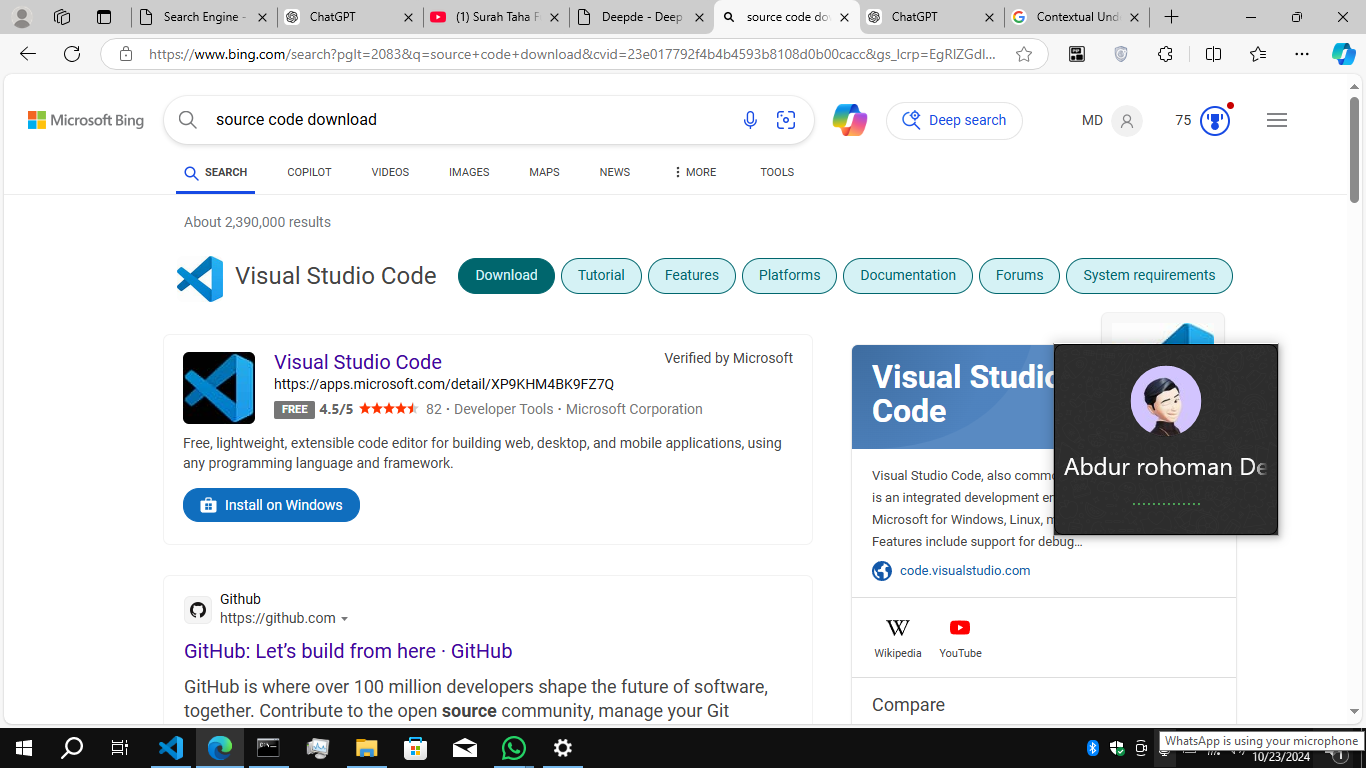Refresh the current page
1366x768 pixels.
coord(72,54)
